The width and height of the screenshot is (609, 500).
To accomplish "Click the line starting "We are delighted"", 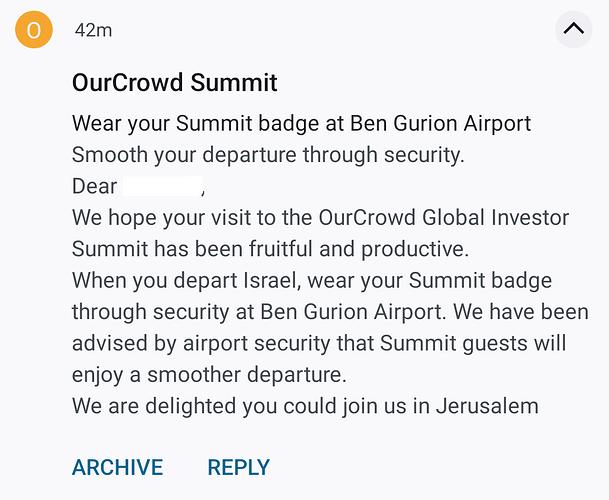I will tap(305, 406).
